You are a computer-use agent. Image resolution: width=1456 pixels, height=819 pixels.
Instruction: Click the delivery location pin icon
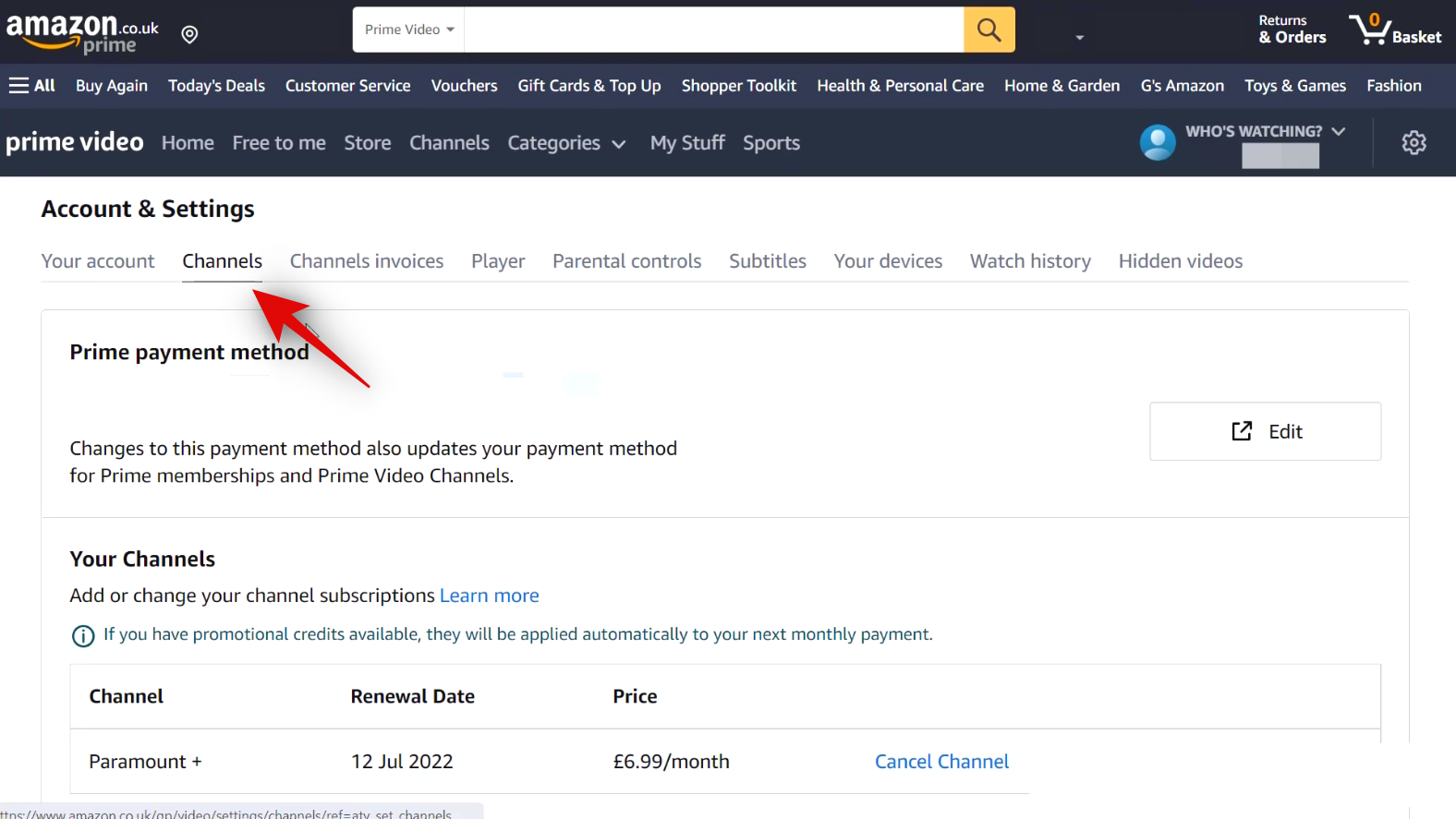coord(189,35)
